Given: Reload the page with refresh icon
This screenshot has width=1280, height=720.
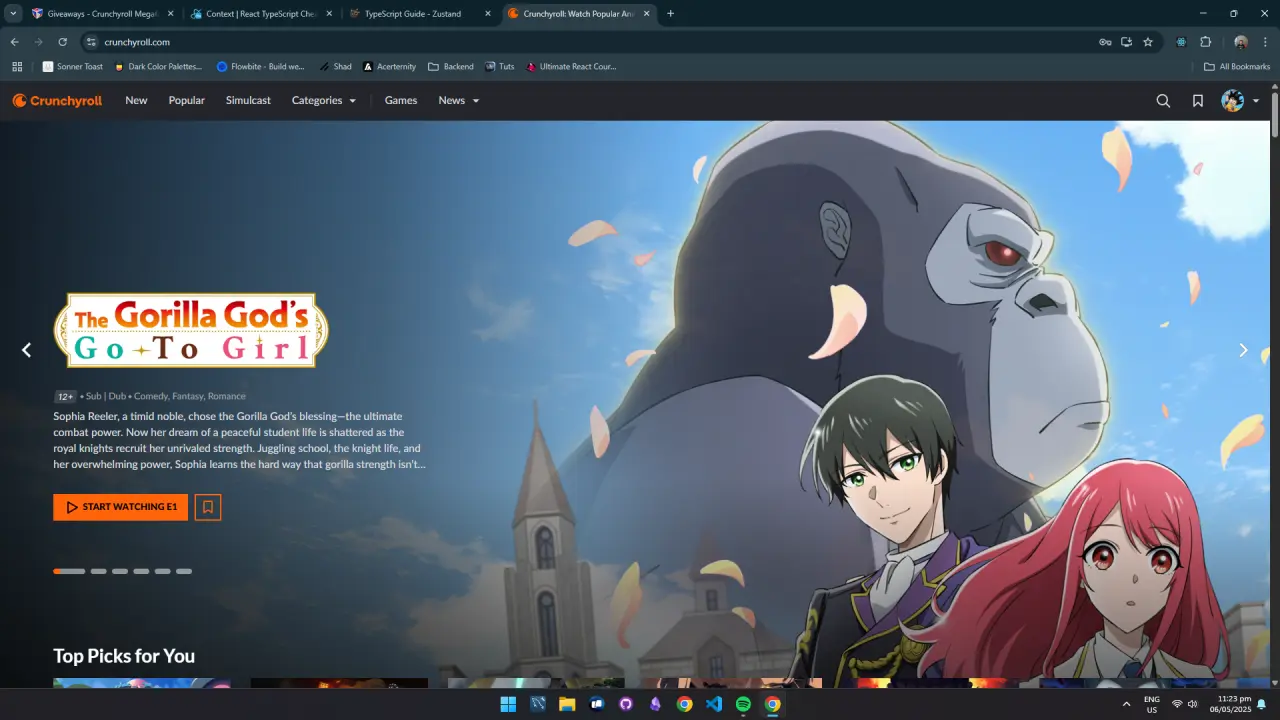Looking at the screenshot, I should tap(63, 42).
